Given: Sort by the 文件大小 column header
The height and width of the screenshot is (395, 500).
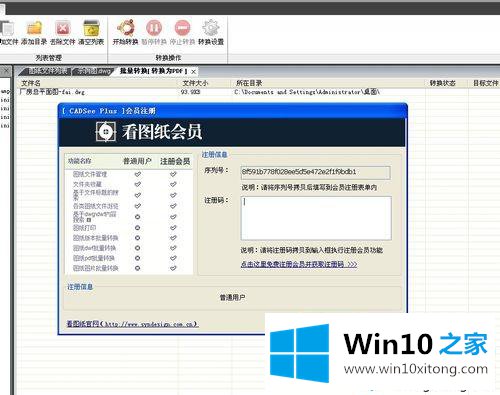Looking at the screenshot, I should coord(195,83).
